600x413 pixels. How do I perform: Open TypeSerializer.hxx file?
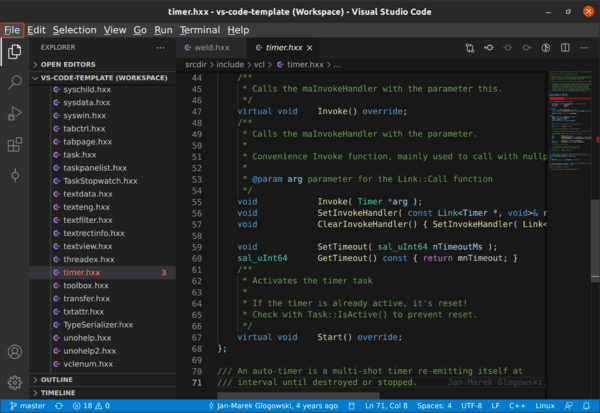pyautogui.click(x=103, y=325)
